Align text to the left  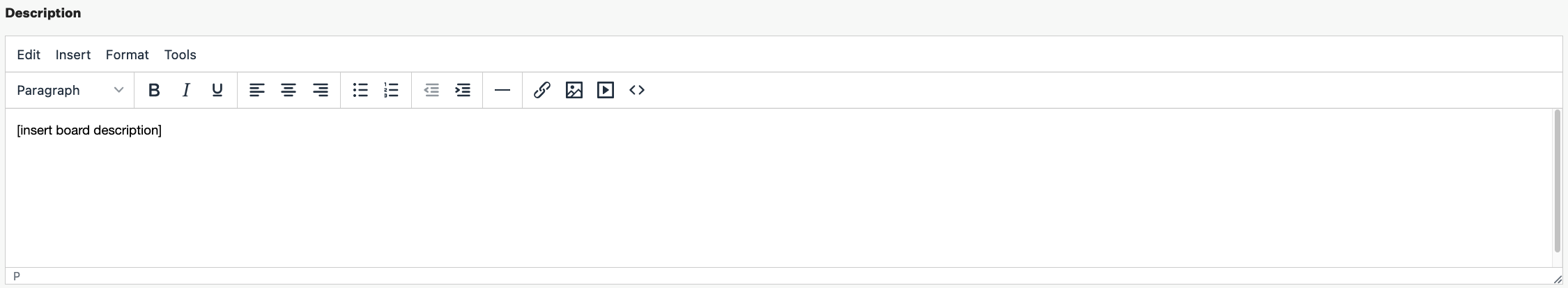257,90
